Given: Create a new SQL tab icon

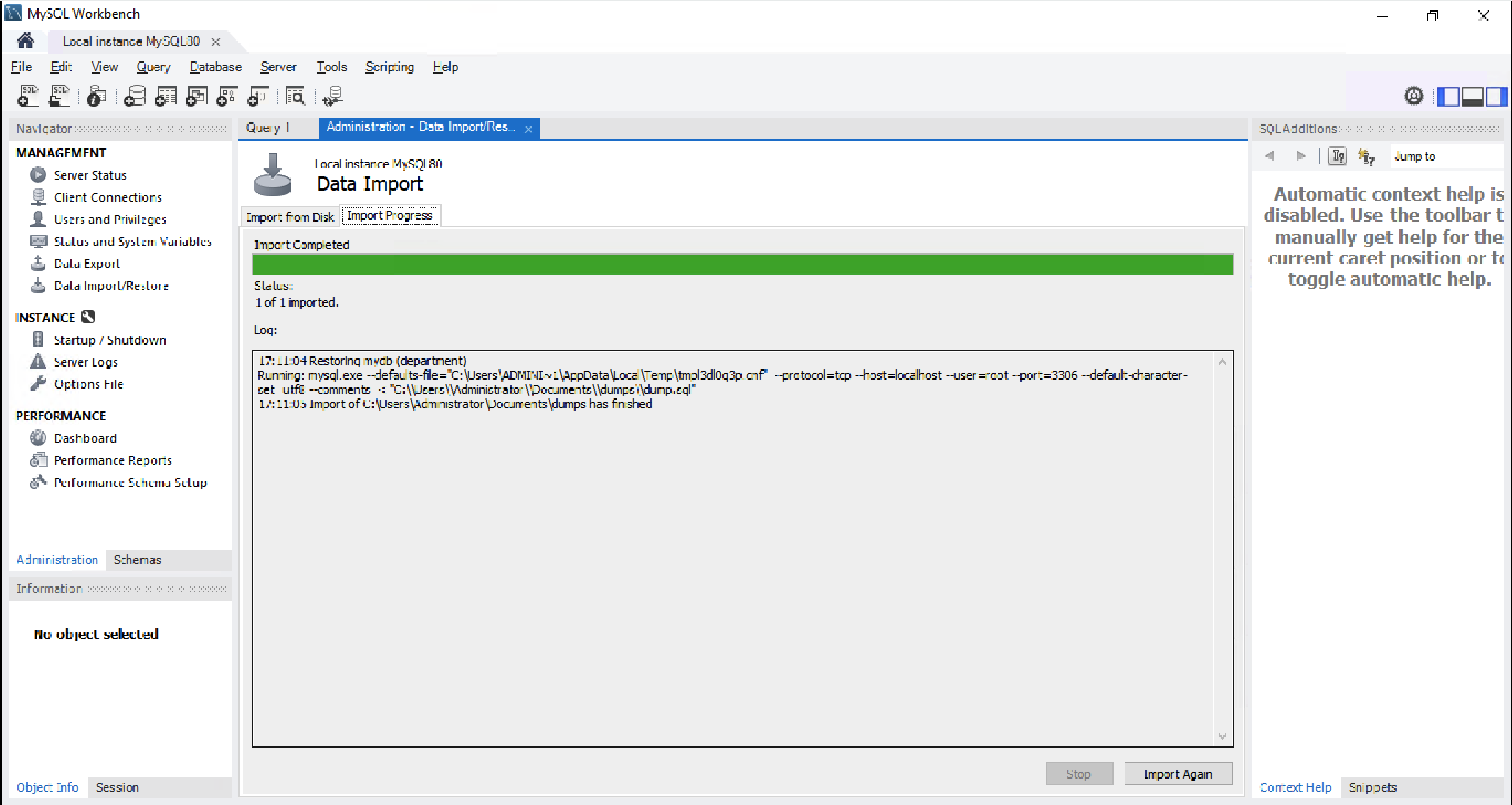Looking at the screenshot, I should [28, 96].
